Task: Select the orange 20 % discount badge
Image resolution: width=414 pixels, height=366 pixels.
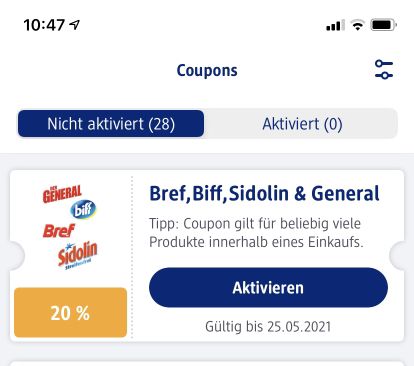Action: [x=70, y=313]
